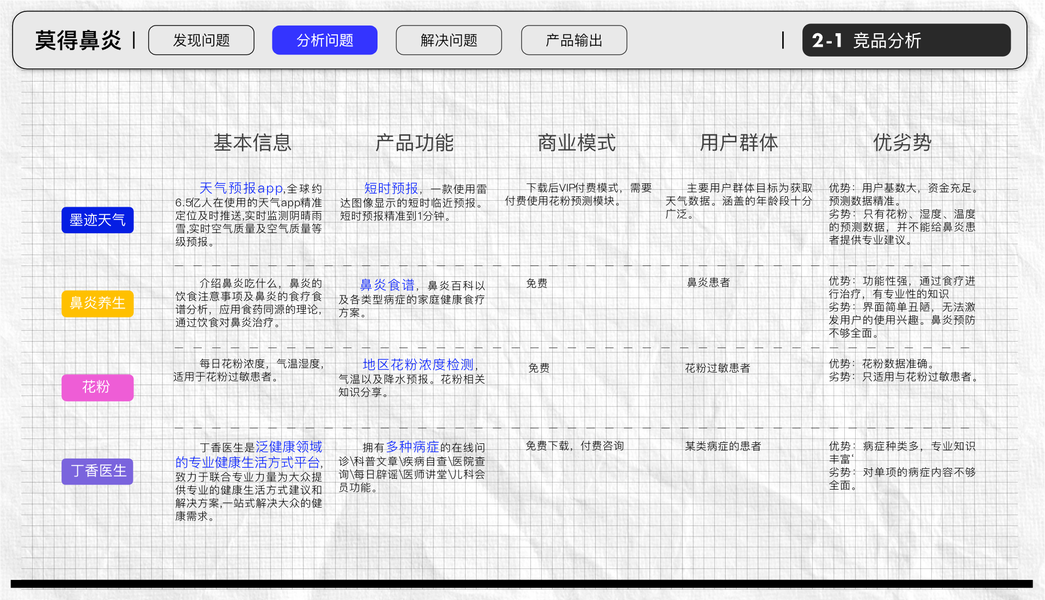Image resolution: width=1045 pixels, height=600 pixels.
Task: Click the blue 多种病症 text
Action: click(413, 447)
